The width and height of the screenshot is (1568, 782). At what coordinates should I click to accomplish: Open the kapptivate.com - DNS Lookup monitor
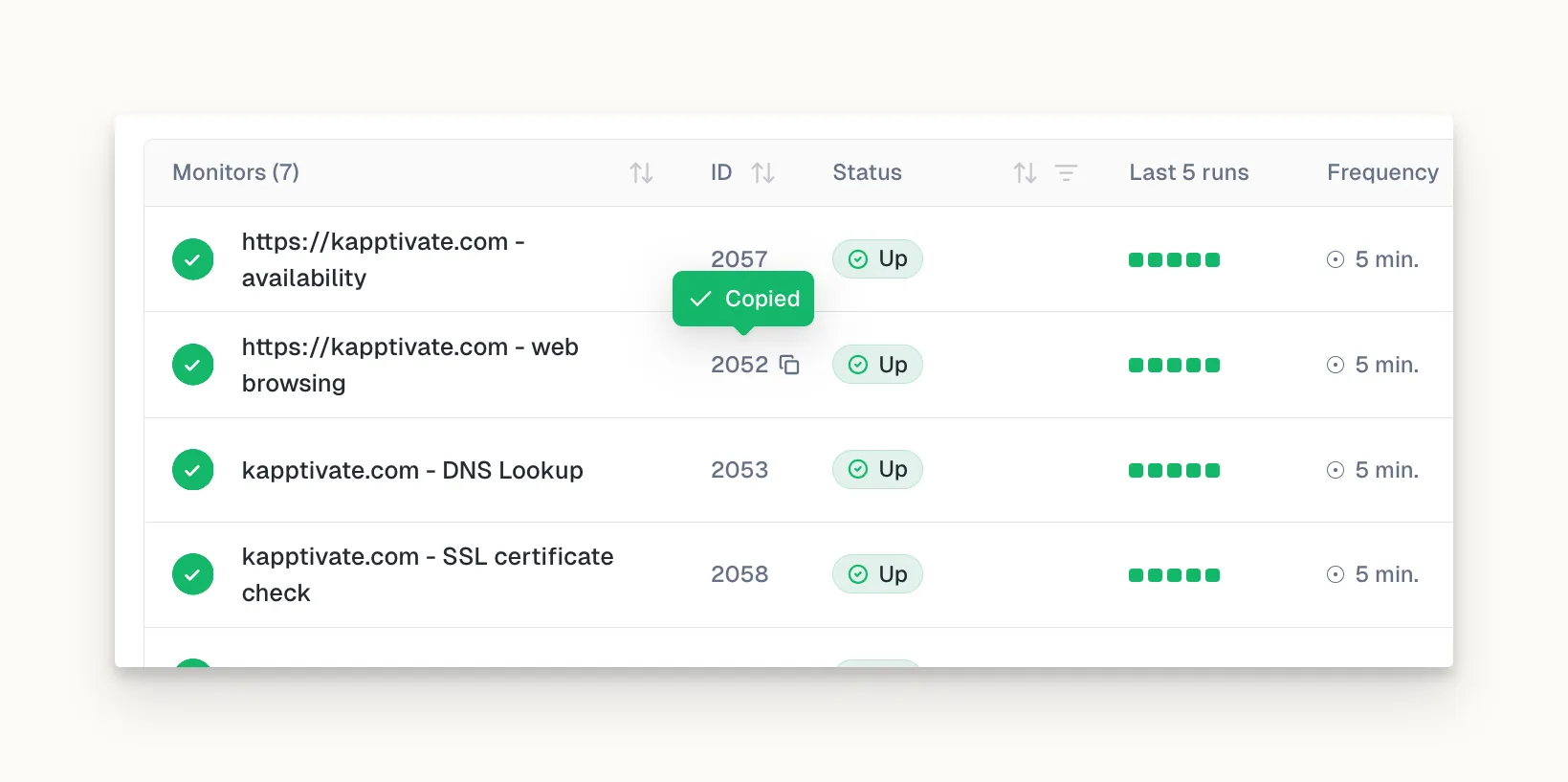point(412,470)
